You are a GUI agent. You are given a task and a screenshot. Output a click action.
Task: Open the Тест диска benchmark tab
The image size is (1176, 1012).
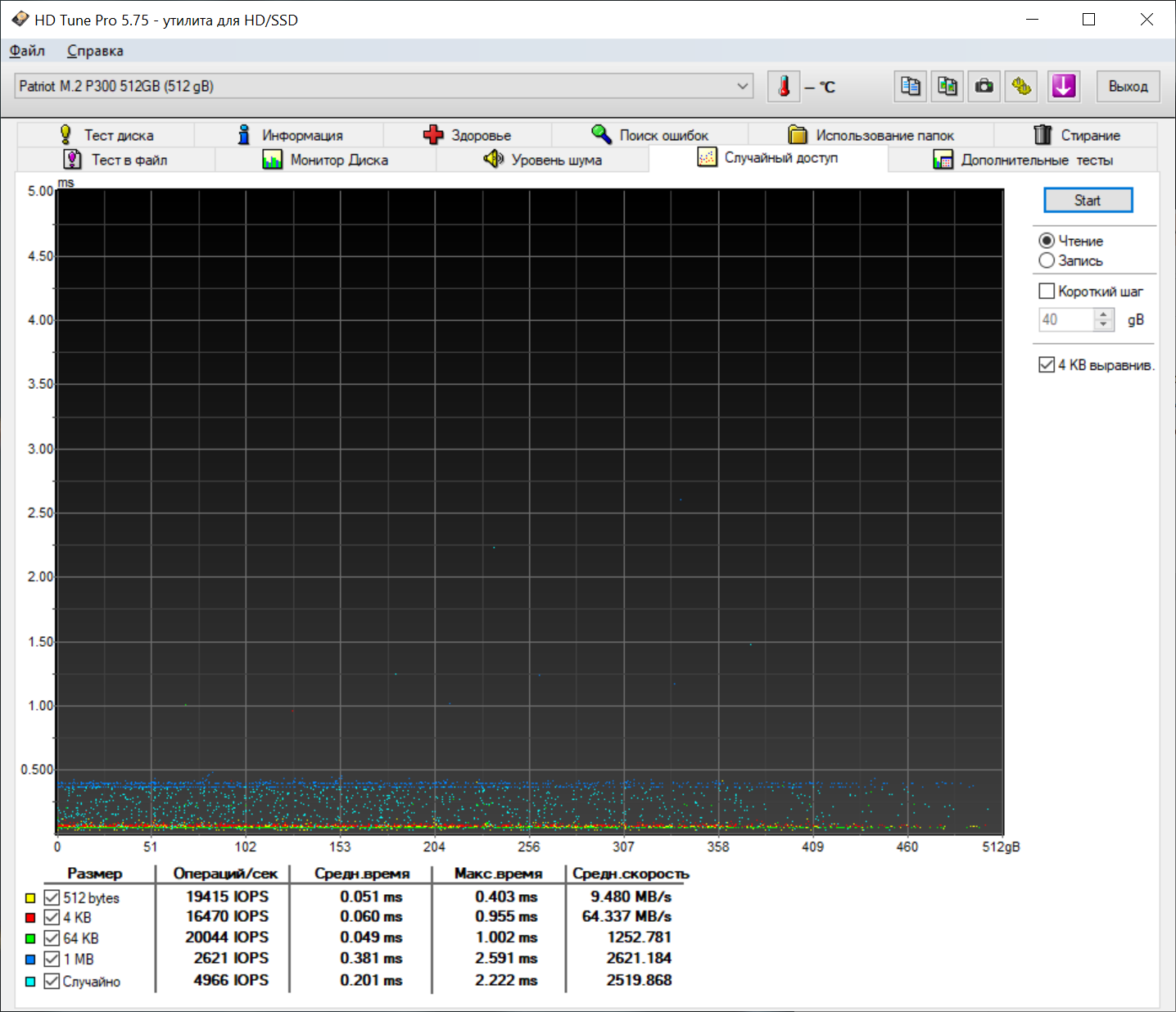coord(106,135)
